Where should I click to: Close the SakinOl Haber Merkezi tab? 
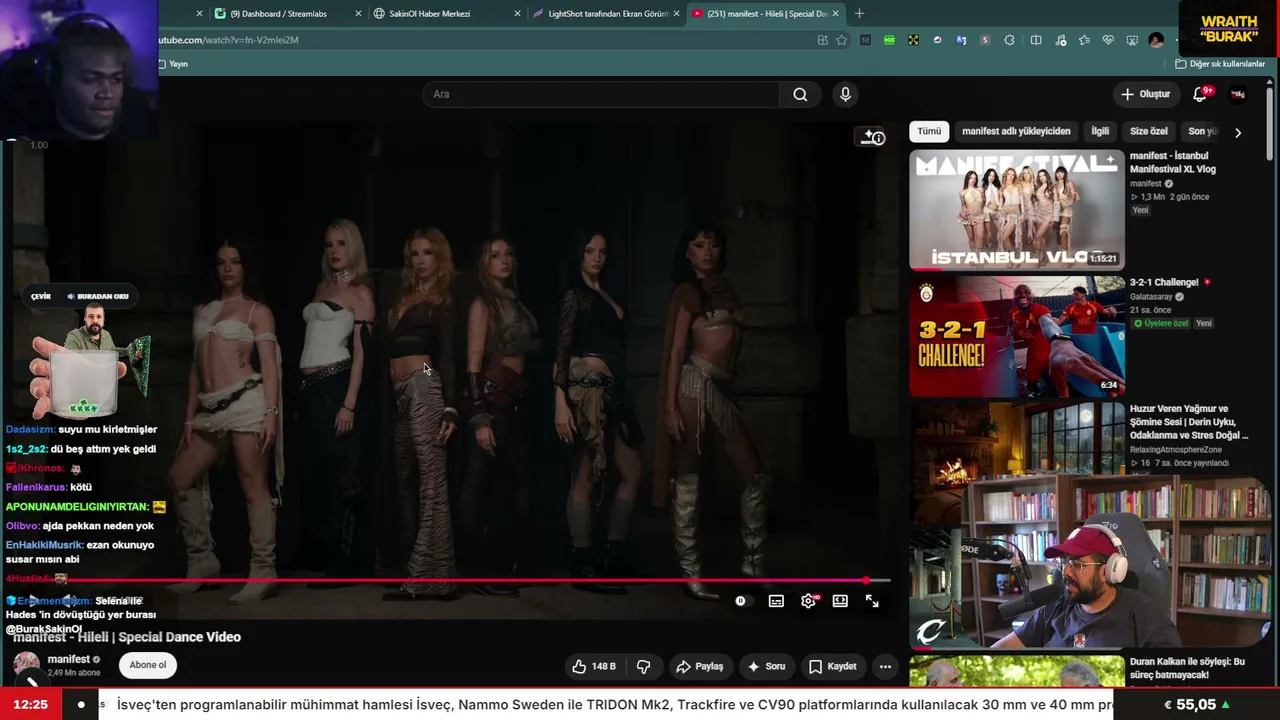(x=517, y=14)
